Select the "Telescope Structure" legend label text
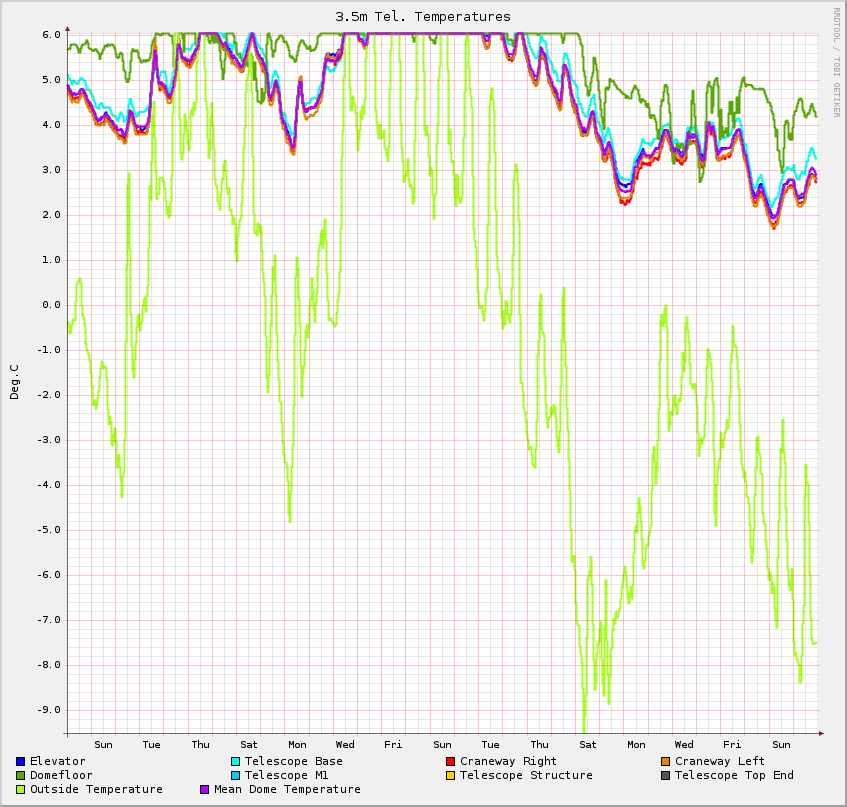847x807 pixels. coord(526,775)
